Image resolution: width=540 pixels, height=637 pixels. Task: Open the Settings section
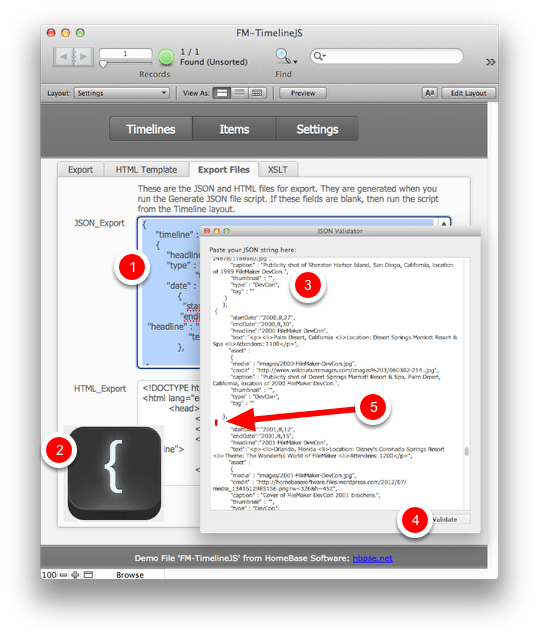[x=317, y=129]
